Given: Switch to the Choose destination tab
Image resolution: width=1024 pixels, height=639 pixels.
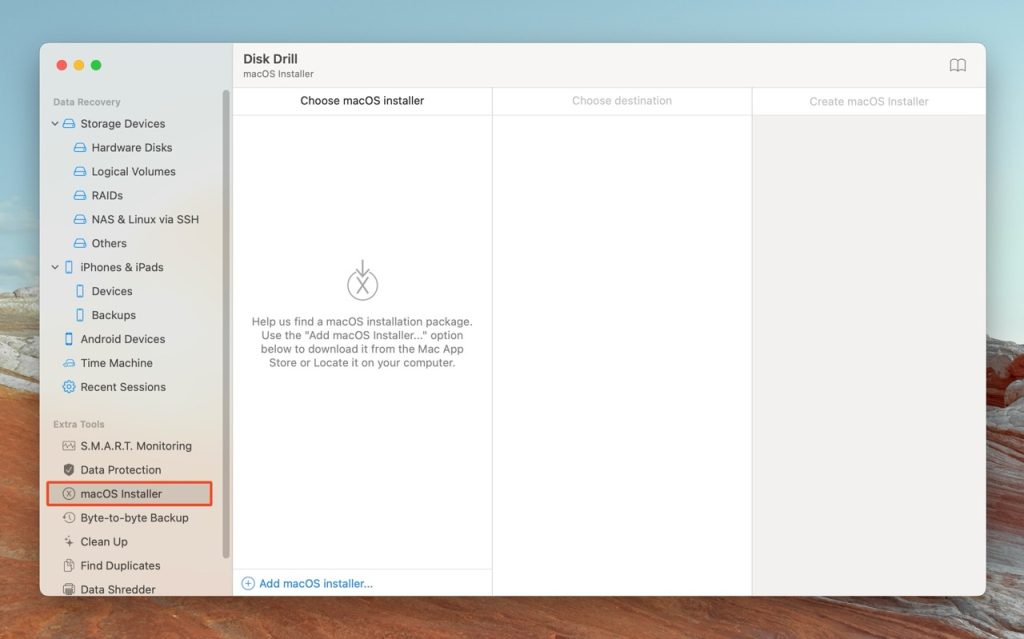Looking at the screenshot, I should pyautogui.click(x=621, y=101).
